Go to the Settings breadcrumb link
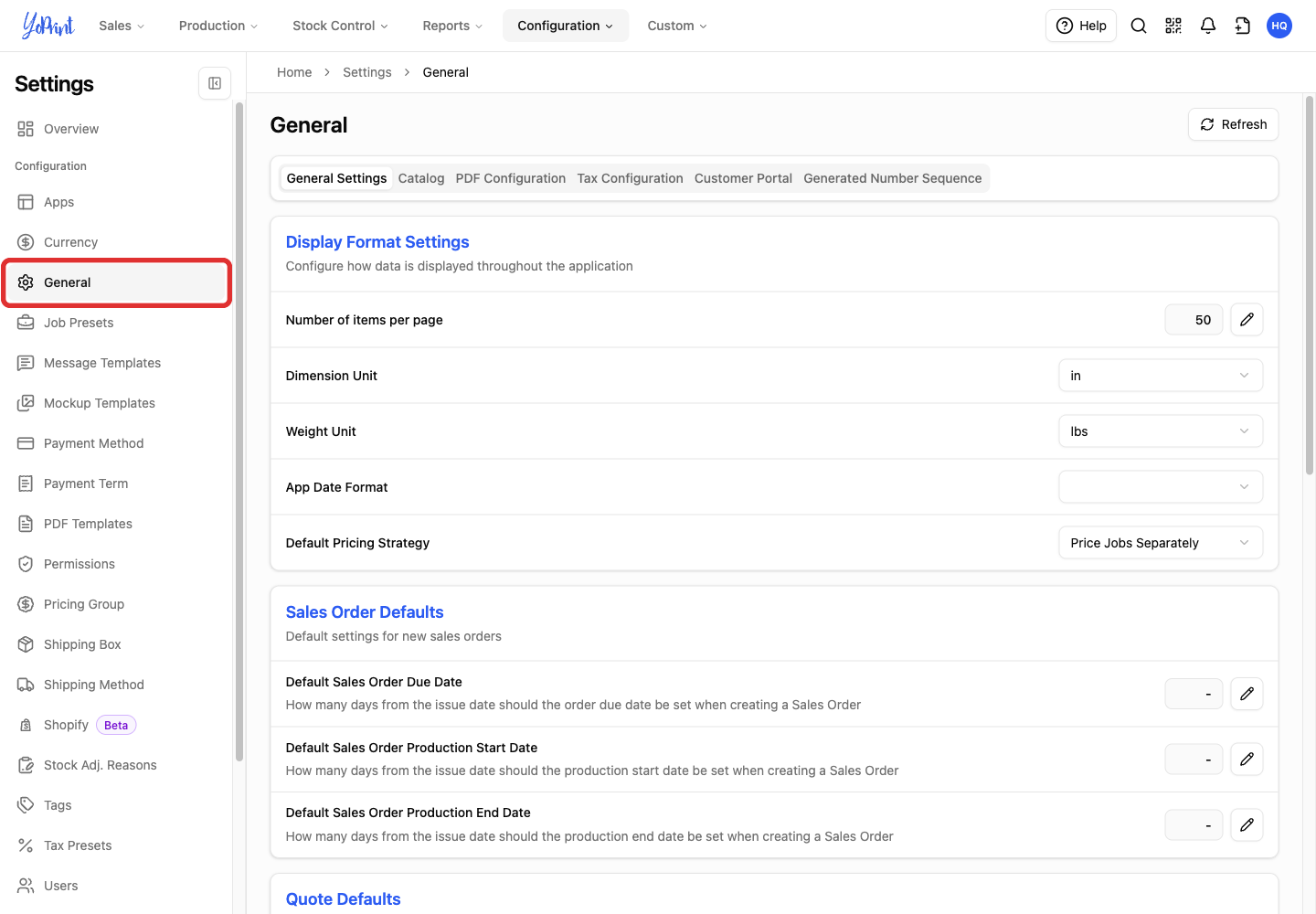The height and width of the screenshot is (914, 1316). (x=367, y=72)
